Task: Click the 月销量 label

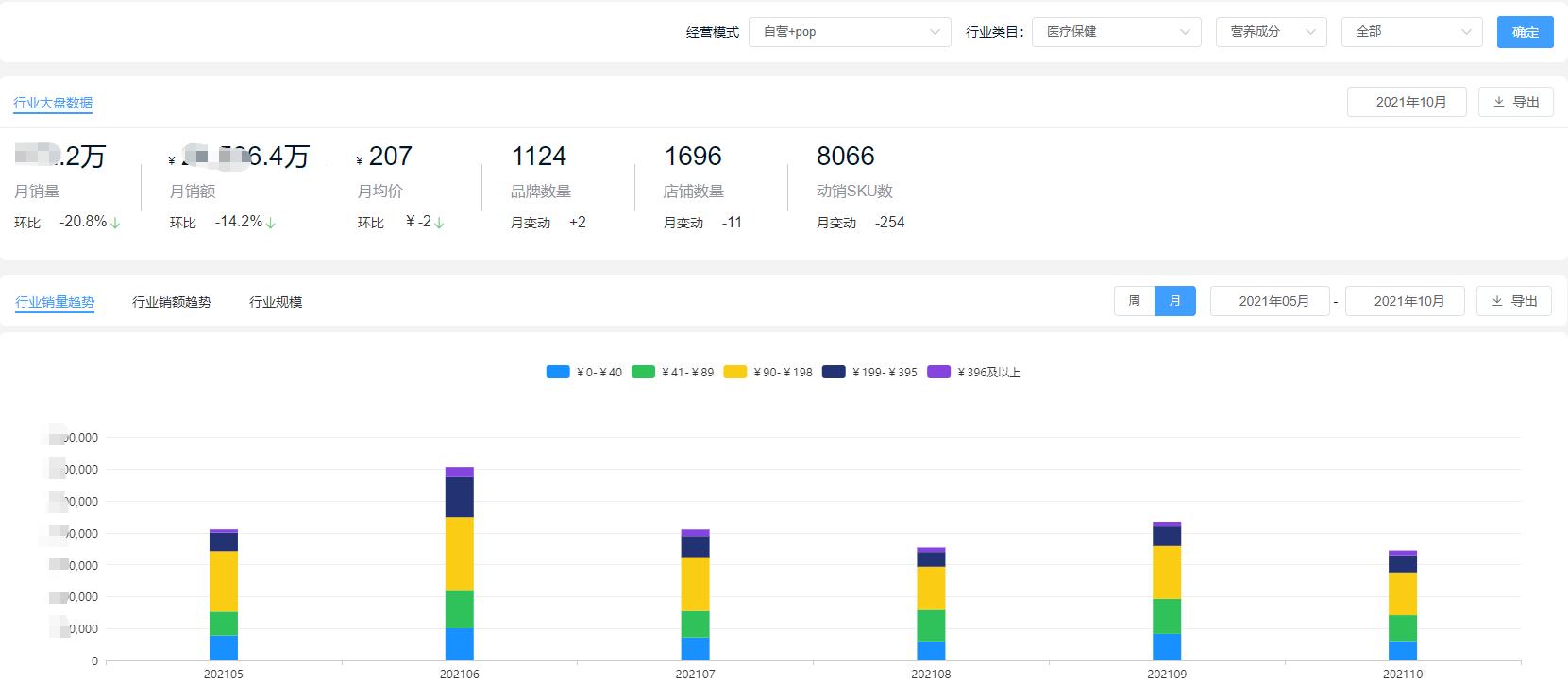Action: [x=38, y=192]
